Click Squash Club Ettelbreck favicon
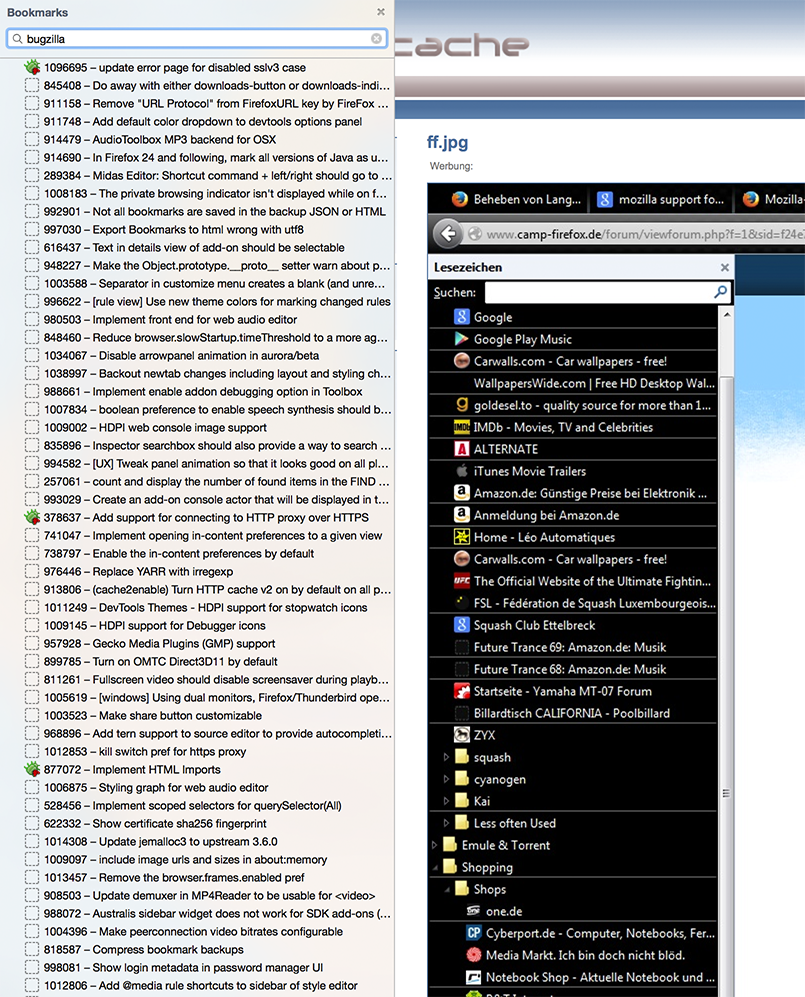Image resolution: width=805 pixels, height=997 pixels. pos(462,625)
